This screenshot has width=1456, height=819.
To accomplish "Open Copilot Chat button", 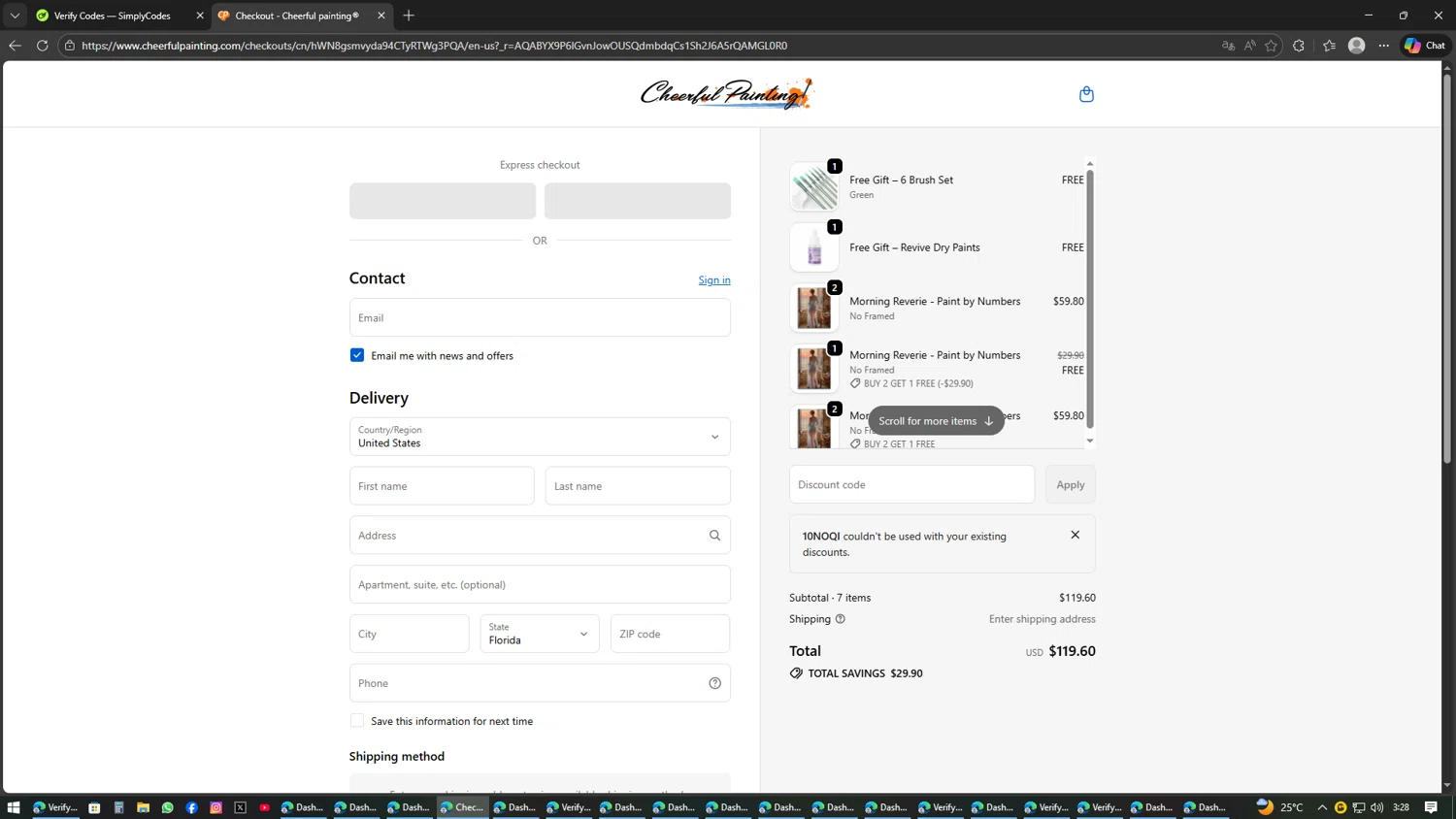I will pyautogui.click(x=1425, y=46).
